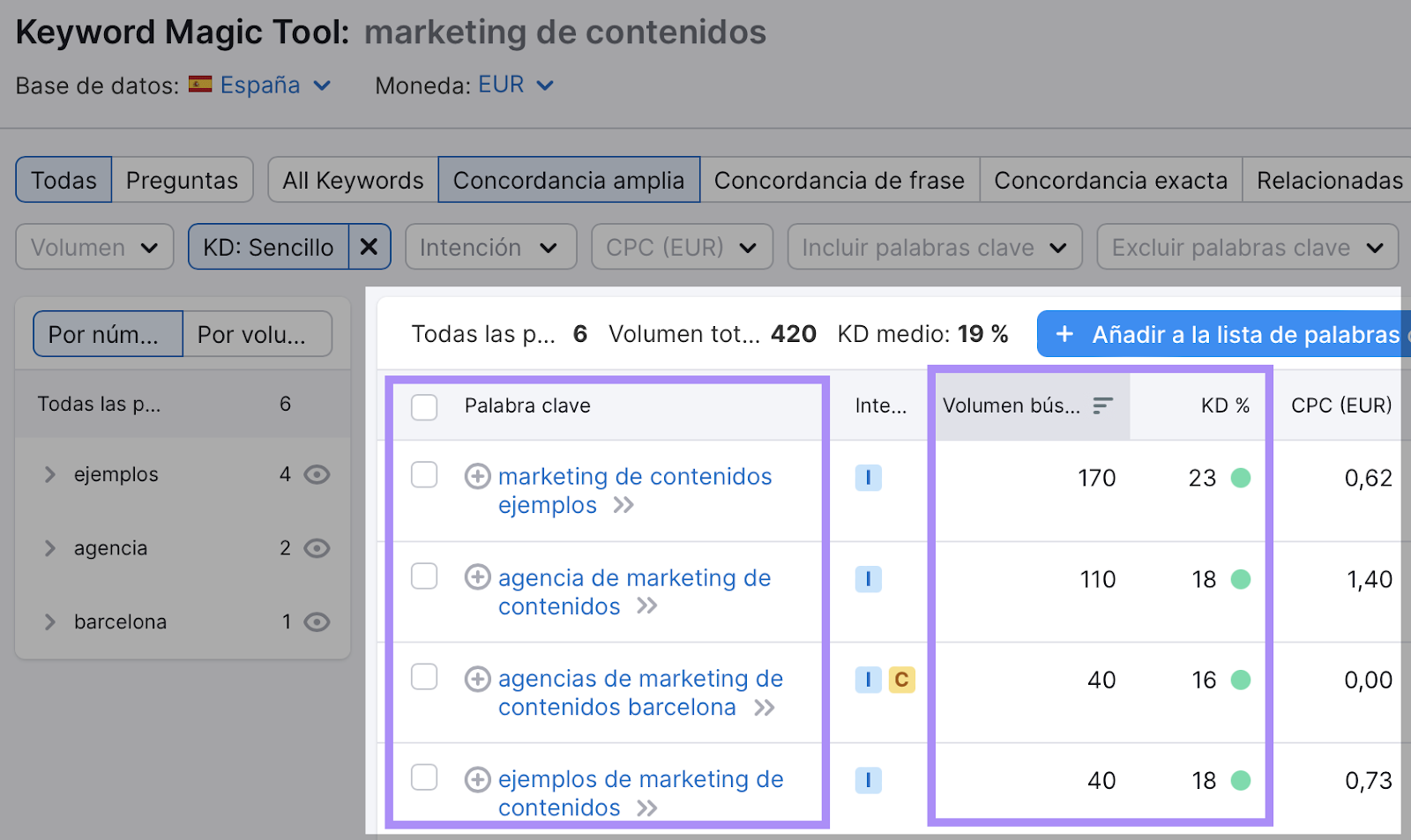Screen dimensions: 1411x840
Task: Tick the checkbox for 'agencia de marketing de contenidos'
Action: [424, 576]
